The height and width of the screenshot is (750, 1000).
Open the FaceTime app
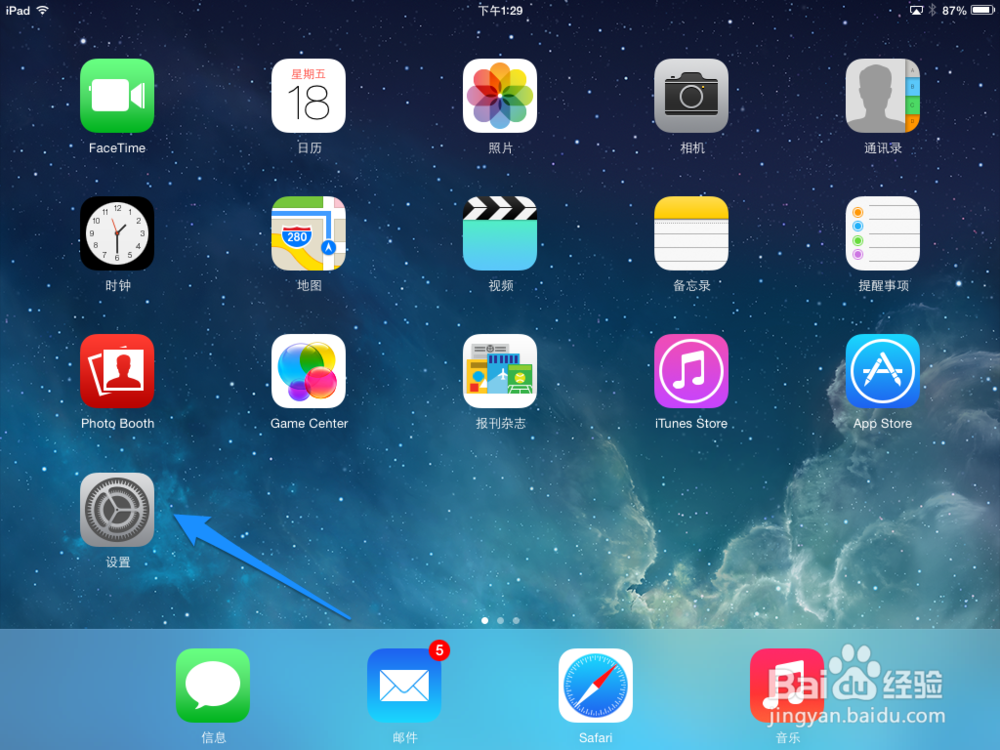pyautogui.click(x=117, y=96)
